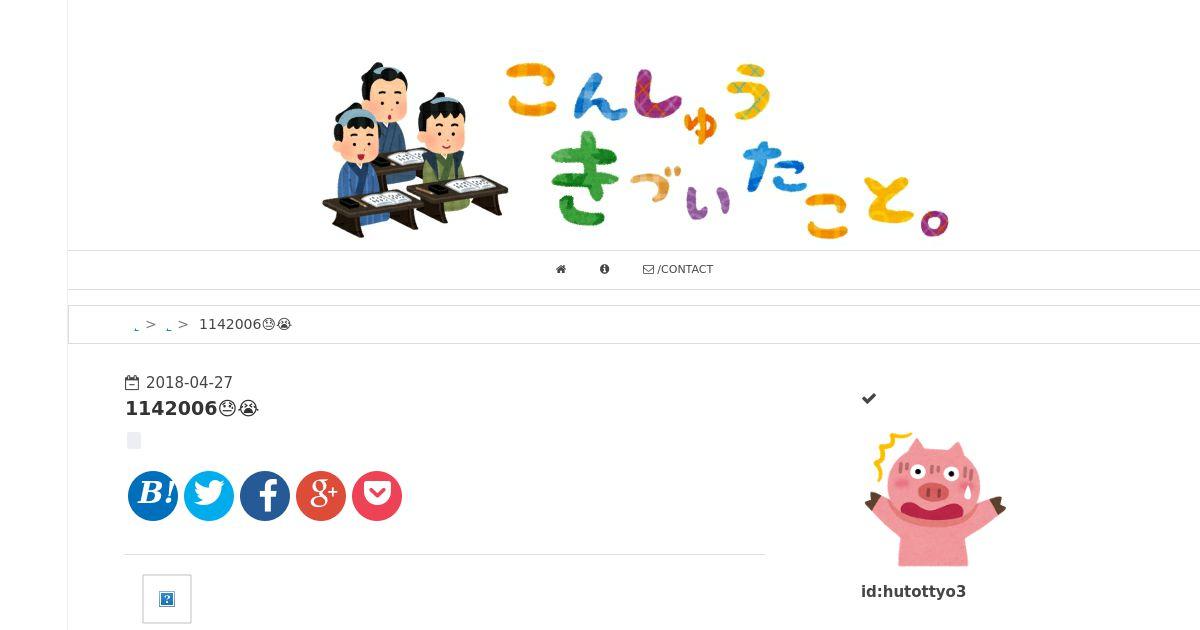The image size is (1200, 630).
Task: Share post on Google Plus icon
Action: 321,496
